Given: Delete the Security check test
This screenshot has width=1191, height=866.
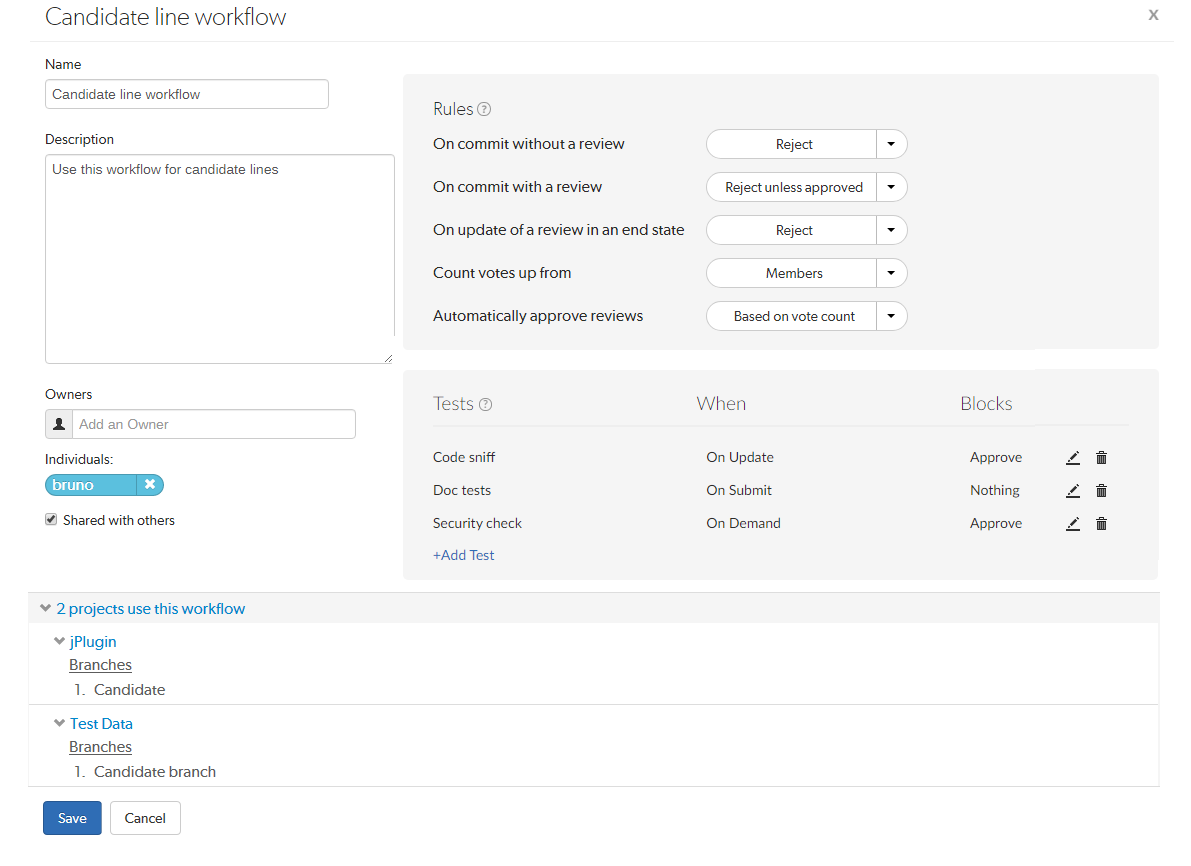Looking at the screenshot, I should point(1101,523).
